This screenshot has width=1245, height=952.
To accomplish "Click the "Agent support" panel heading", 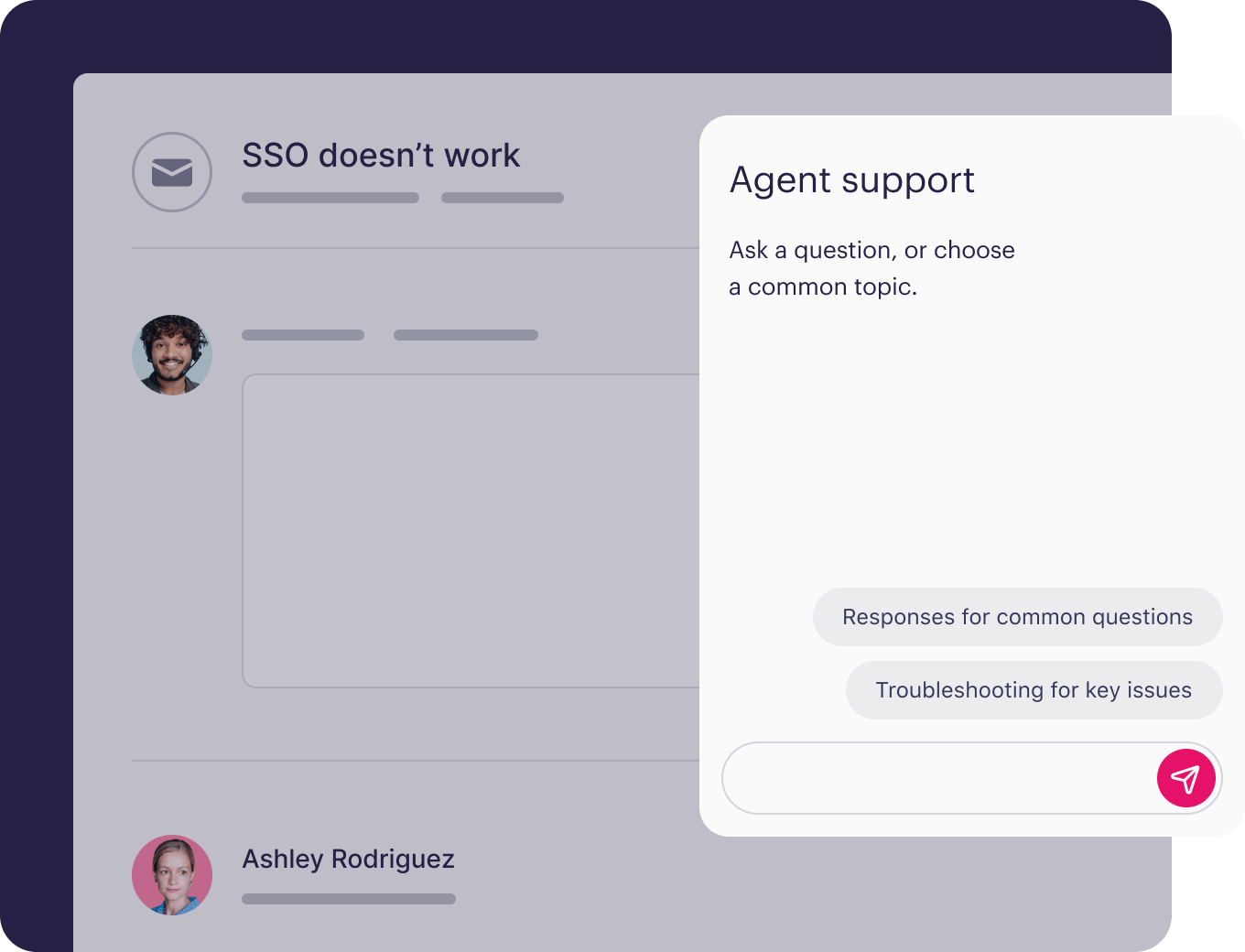I will [851, 180].
